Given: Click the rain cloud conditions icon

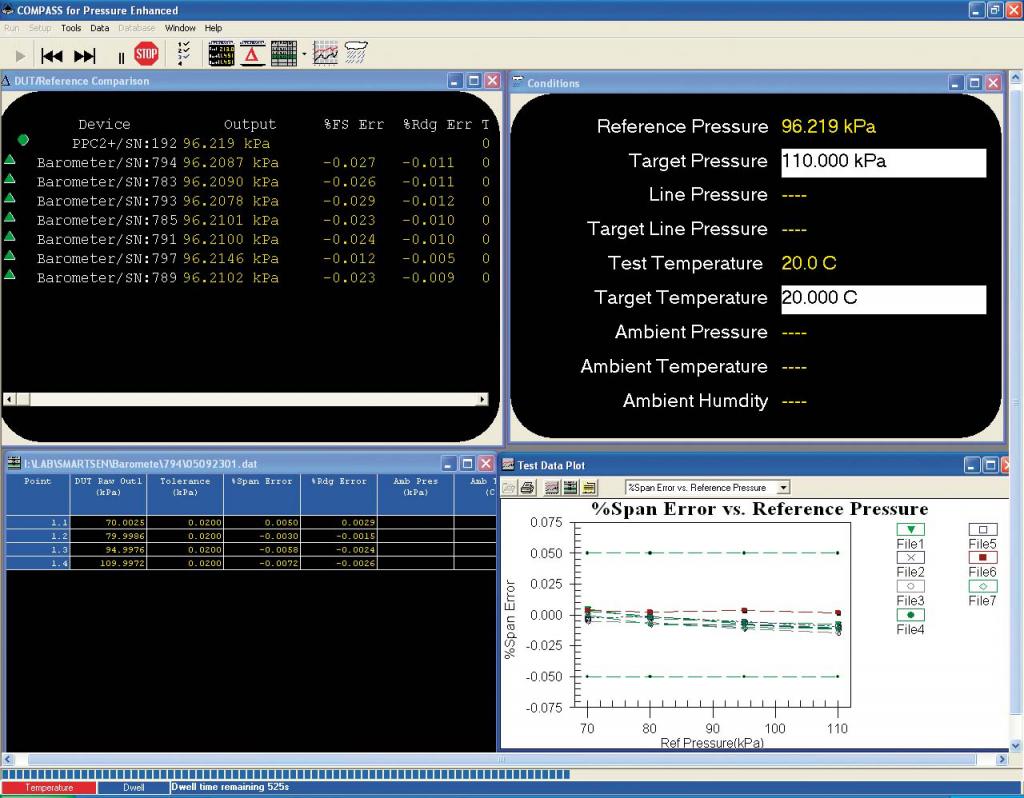Looking at the screenshot, I should point(356,52).
